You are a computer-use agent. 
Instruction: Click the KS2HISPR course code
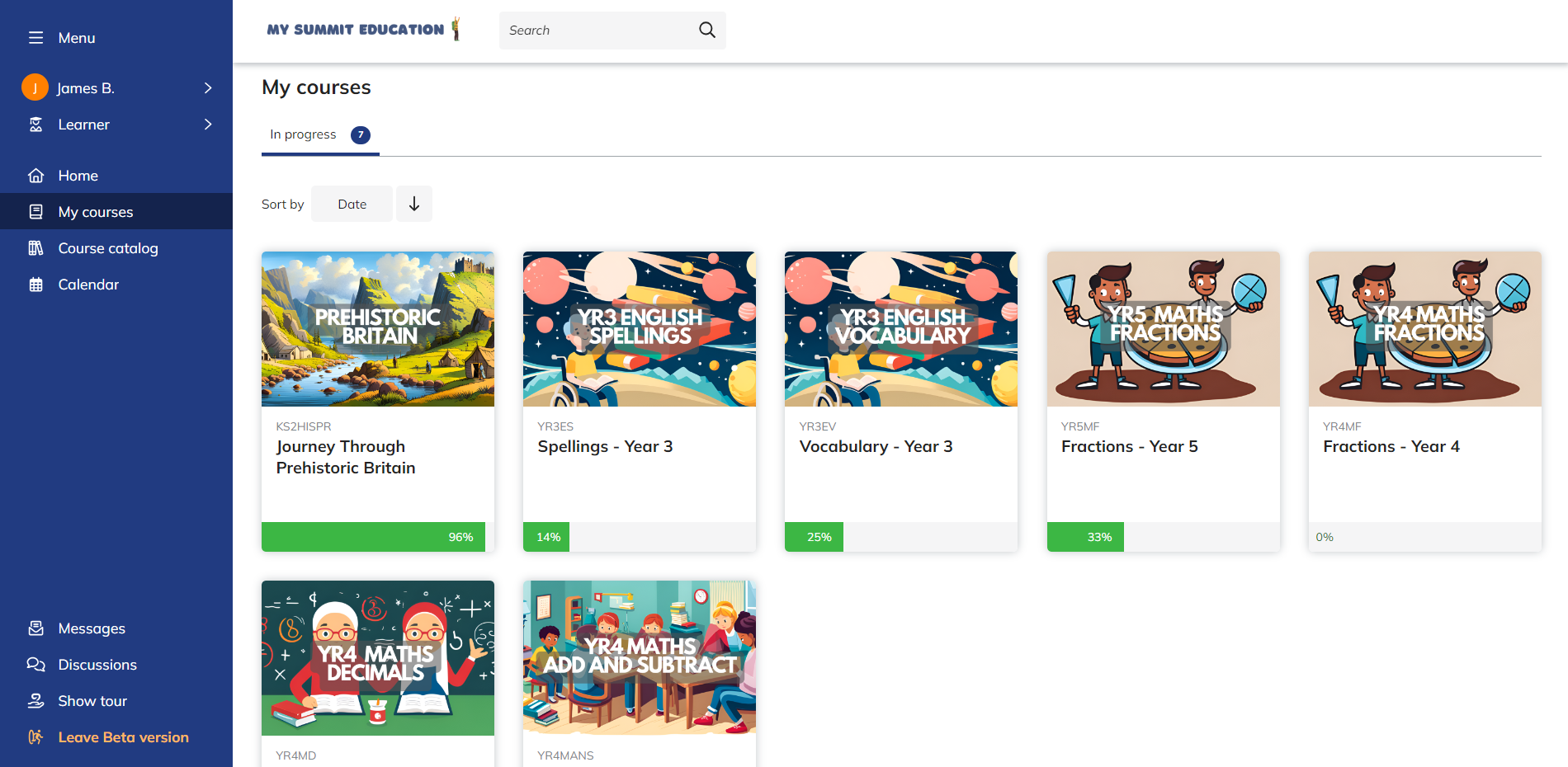(x=304, y=426)
